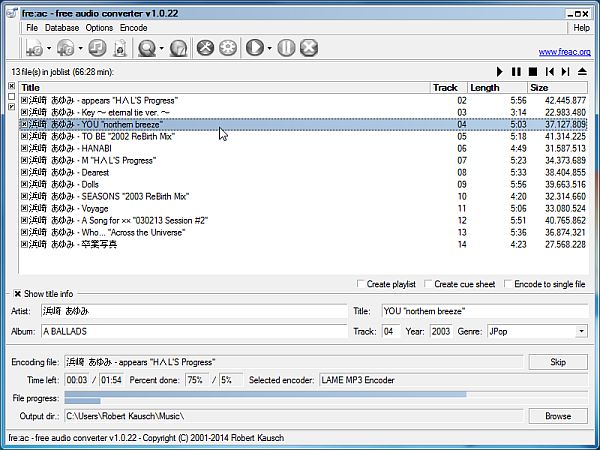Click the eject disc icon

[582, 72]
